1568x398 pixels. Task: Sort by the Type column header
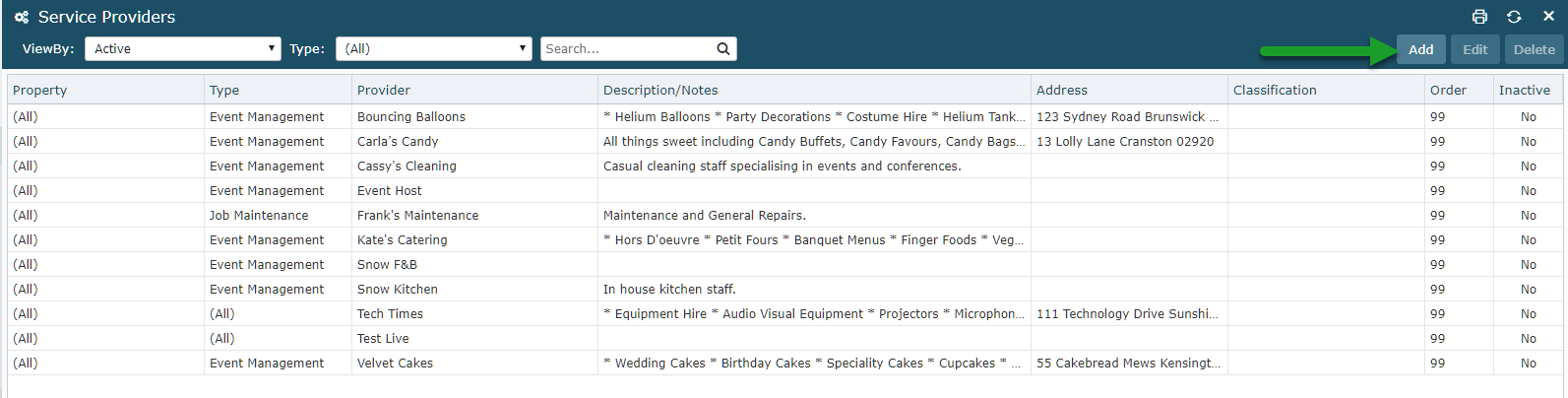pyautogui.click(x=224, y=90)
